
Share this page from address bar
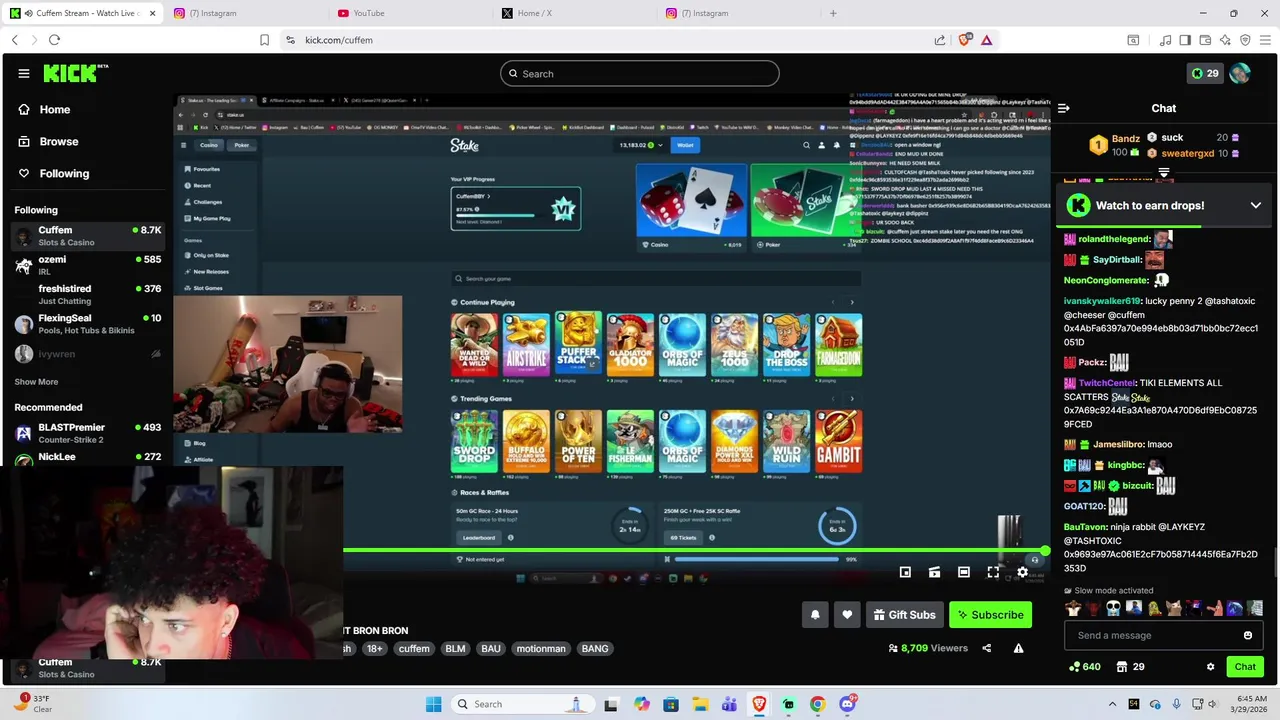tap(940, 40)
